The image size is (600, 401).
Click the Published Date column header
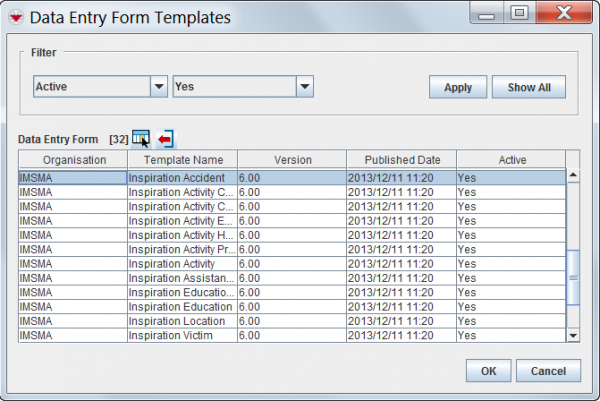(402, 160)
